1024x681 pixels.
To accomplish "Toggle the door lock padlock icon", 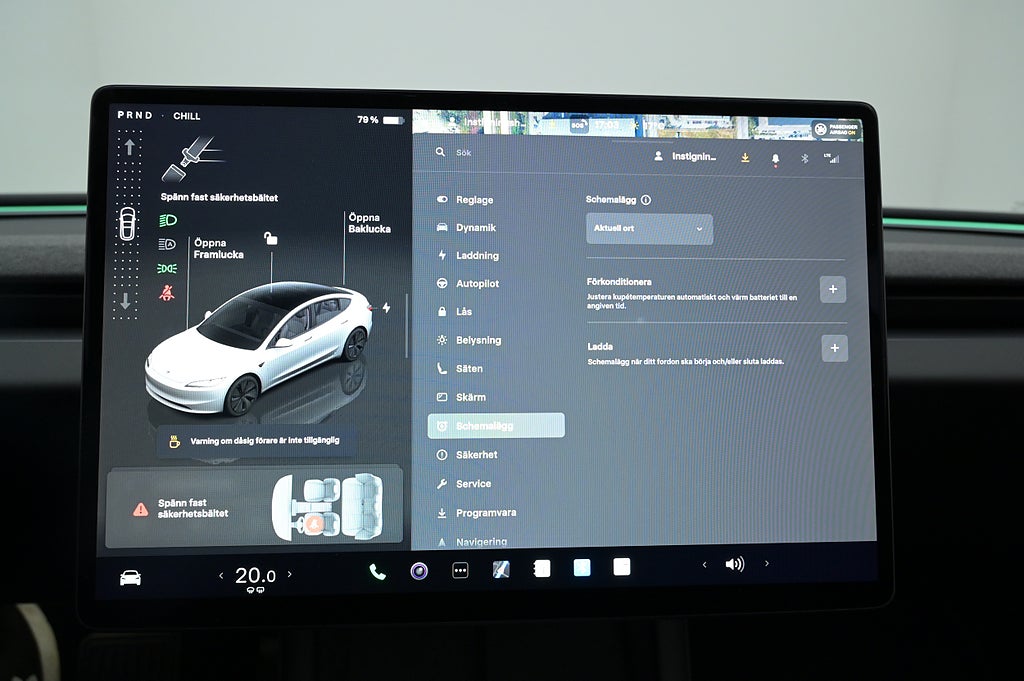I will pos(270,238).
